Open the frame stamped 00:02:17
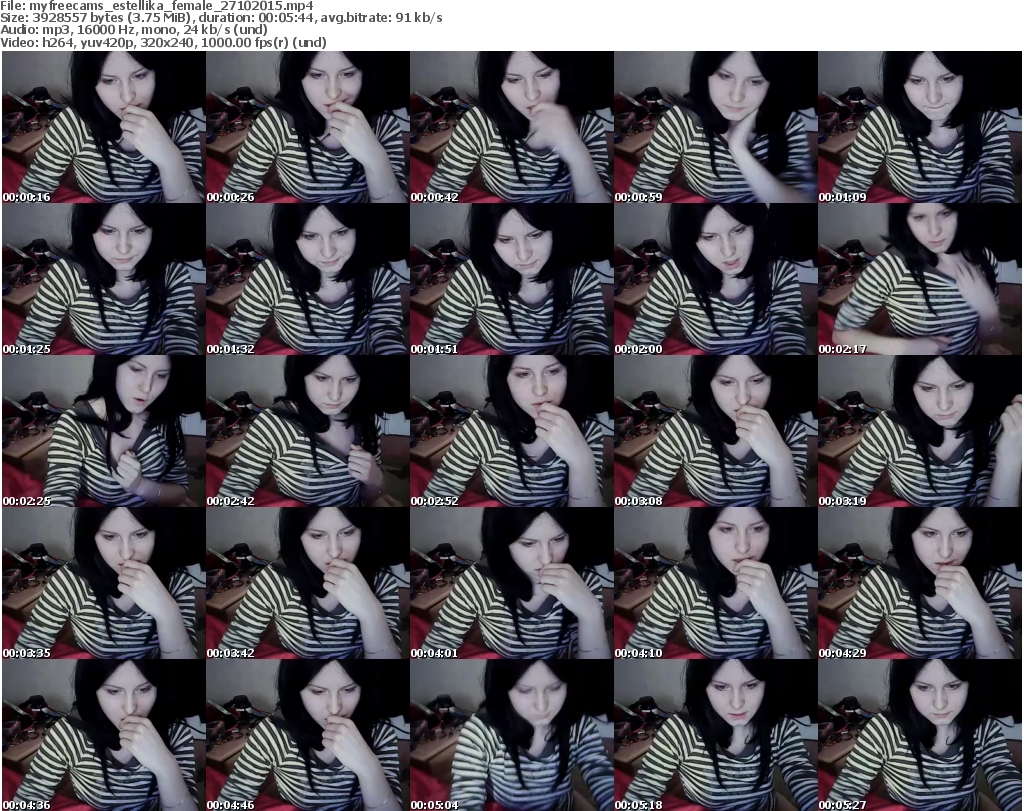1024x811 pixels. coord(920,279)
